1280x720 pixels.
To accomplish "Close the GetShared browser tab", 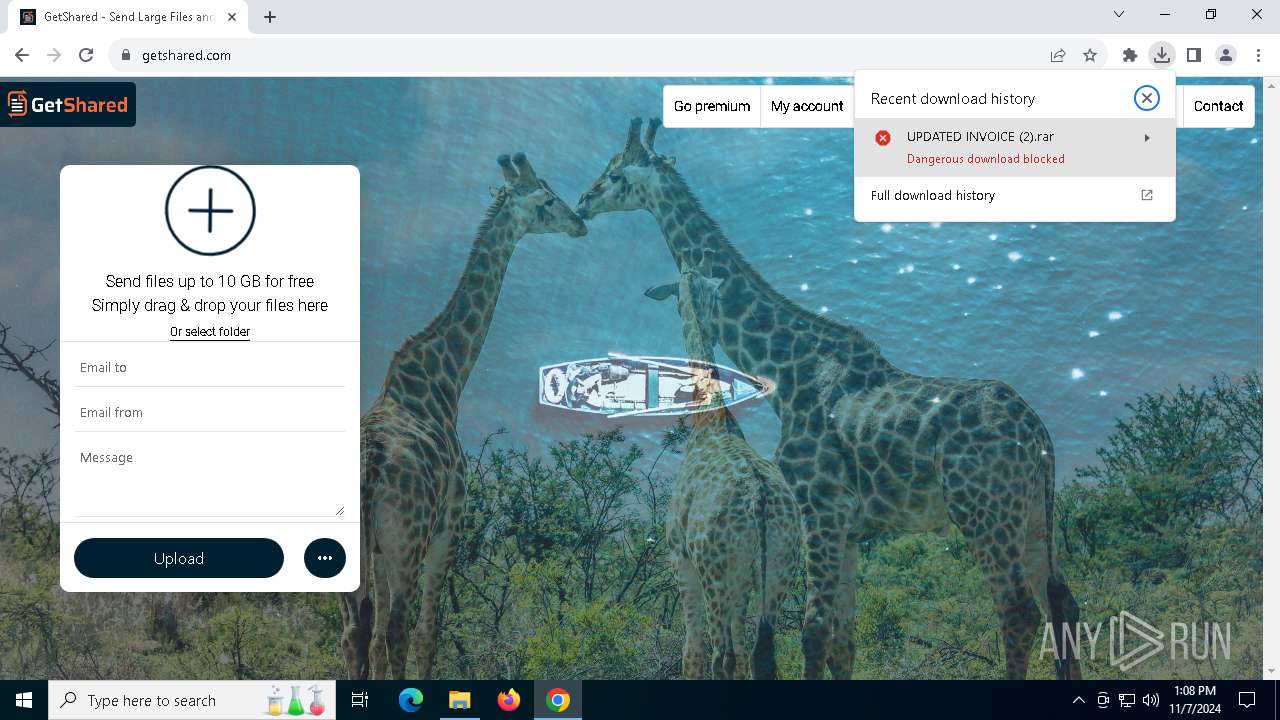I will click(x=234, y=17).
